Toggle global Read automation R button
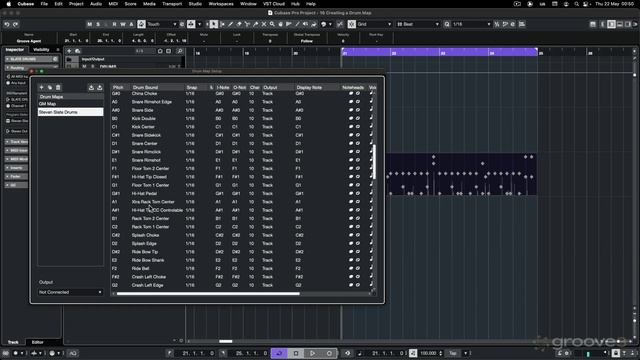This screenshot has height=360, width=640. [x=114, y=24]
